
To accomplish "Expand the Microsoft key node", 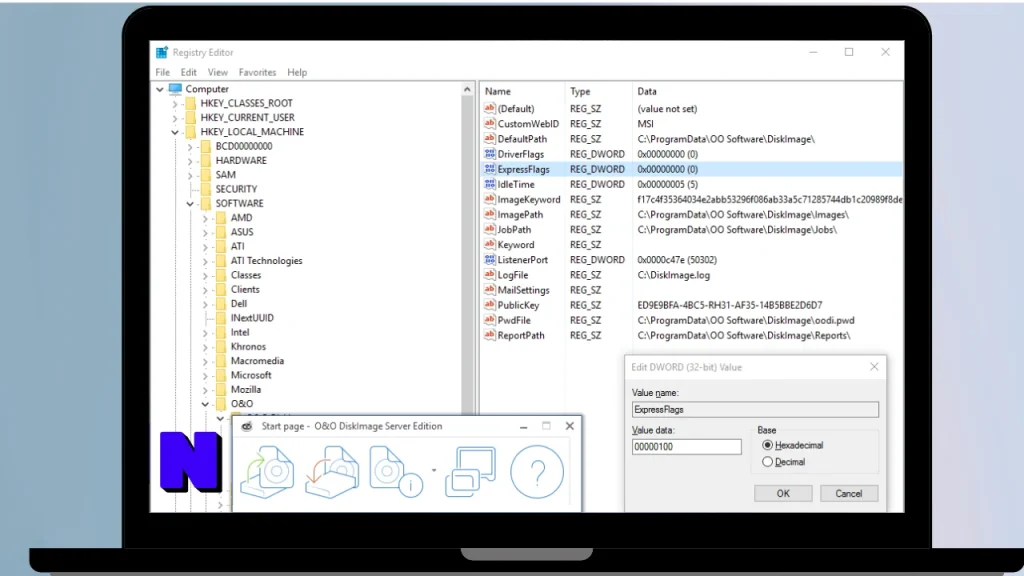I will coord(205,376).
